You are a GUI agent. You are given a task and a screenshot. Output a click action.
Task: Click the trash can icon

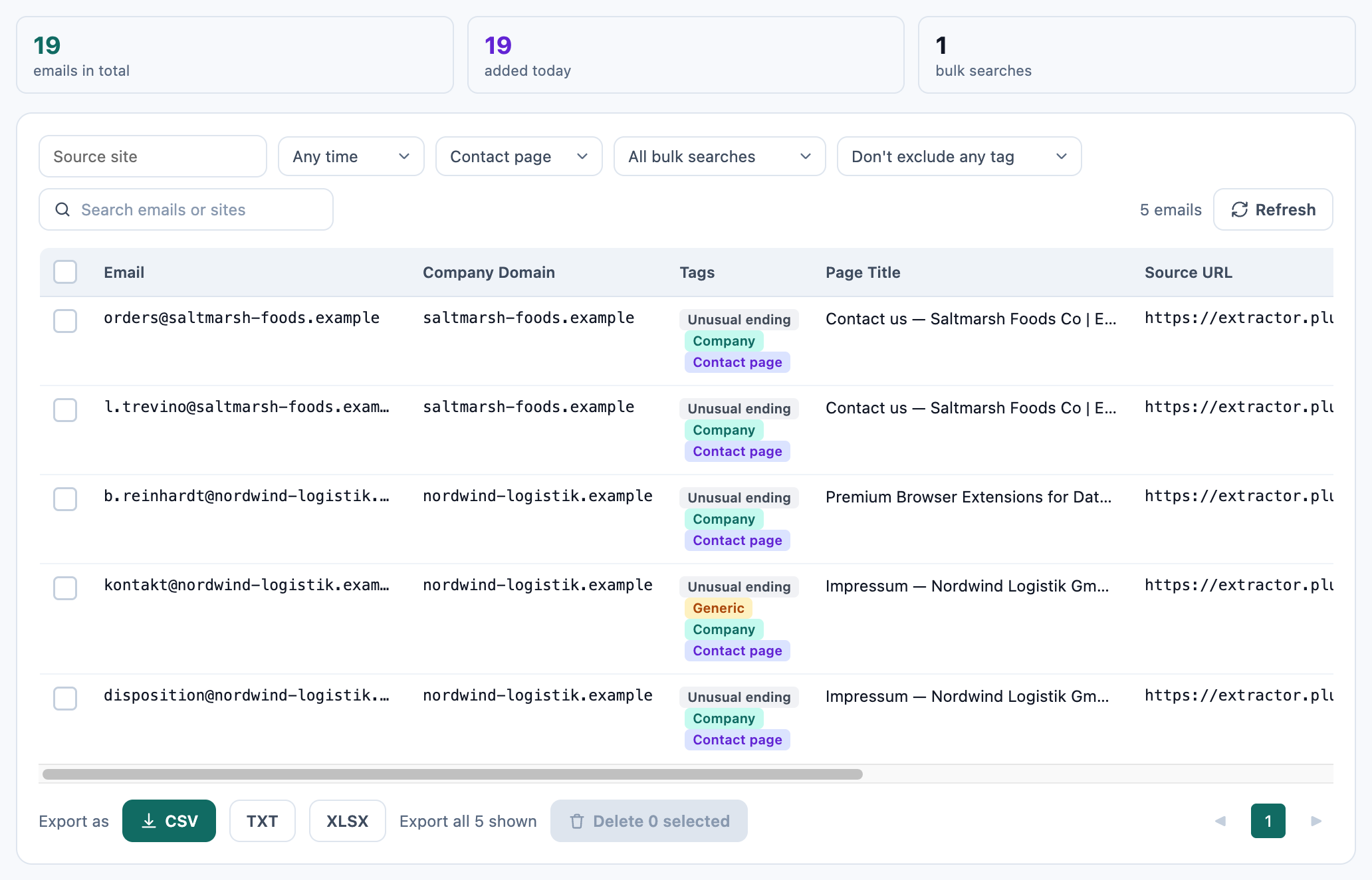tap(577, 821)
